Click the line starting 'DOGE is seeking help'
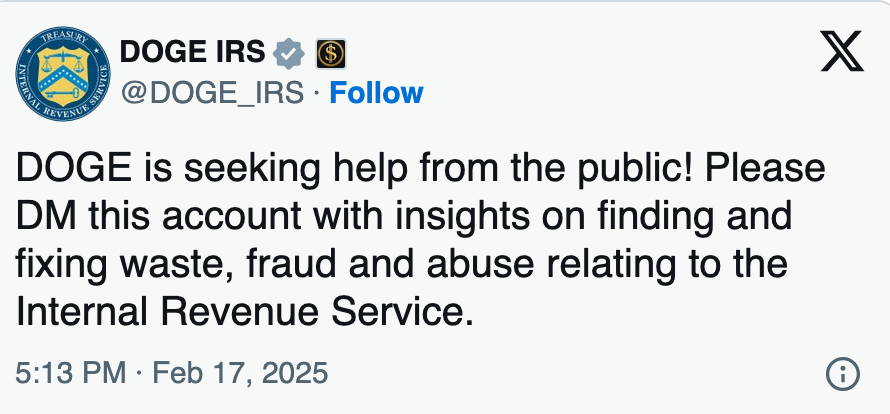890x414 pixels. pos(421,169)
